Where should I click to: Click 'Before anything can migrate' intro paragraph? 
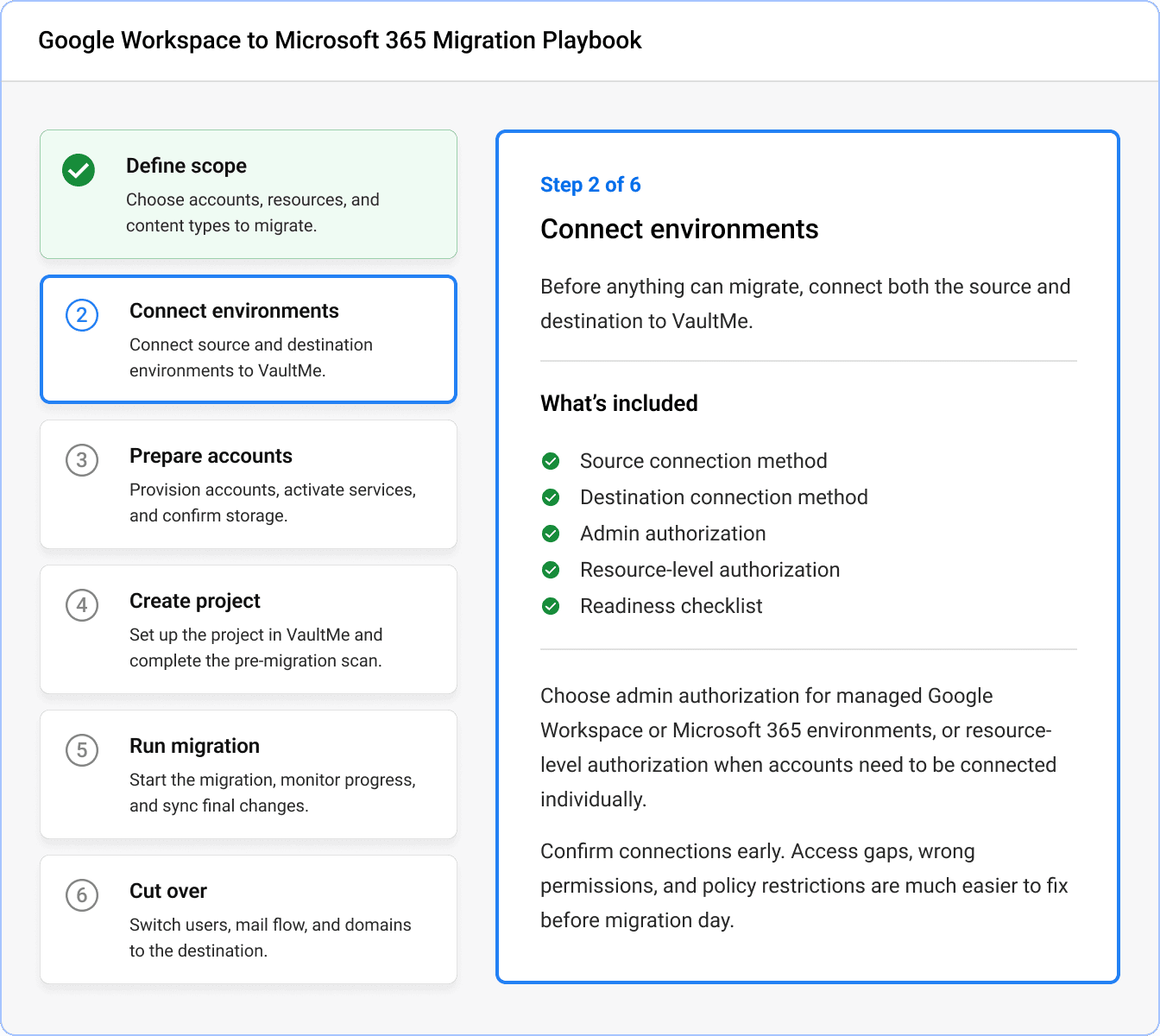point(805,304)
